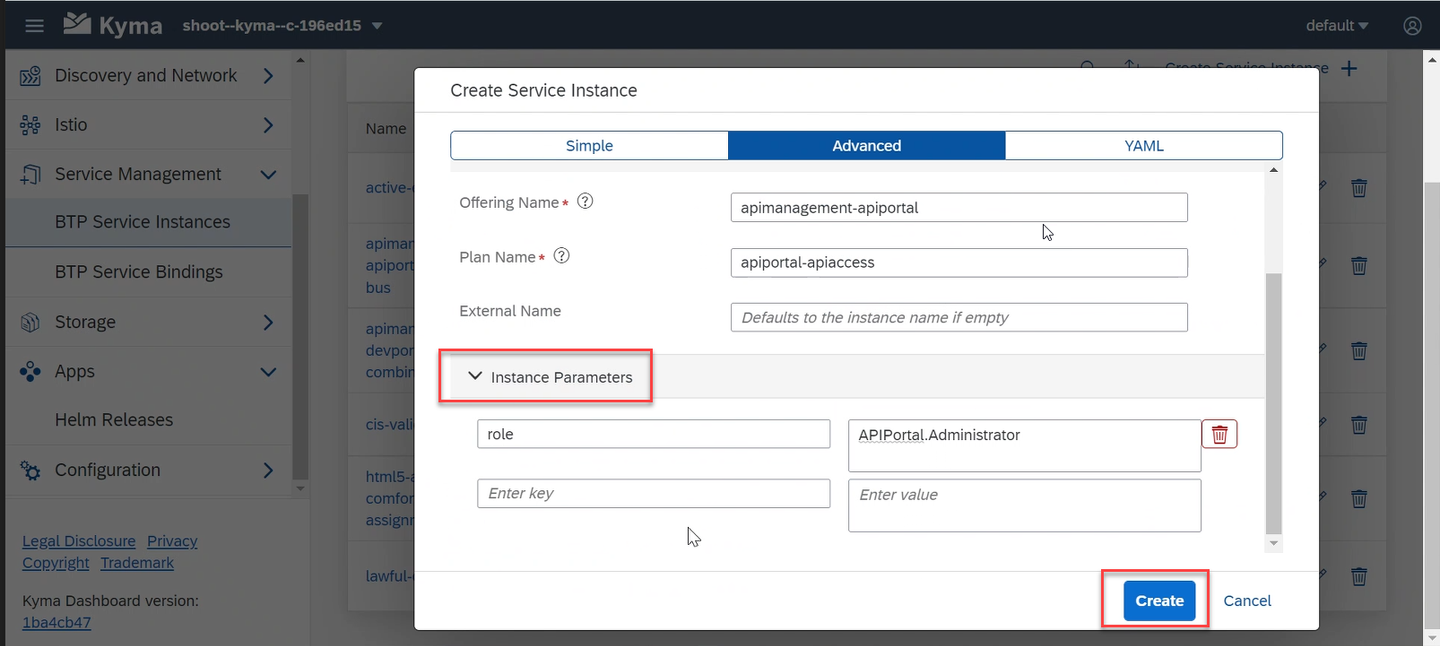Image resolution: width=1440 pixels, height=646 pixels.
Task: Open the Legal Disclosure link
Action: pos(79,541)
